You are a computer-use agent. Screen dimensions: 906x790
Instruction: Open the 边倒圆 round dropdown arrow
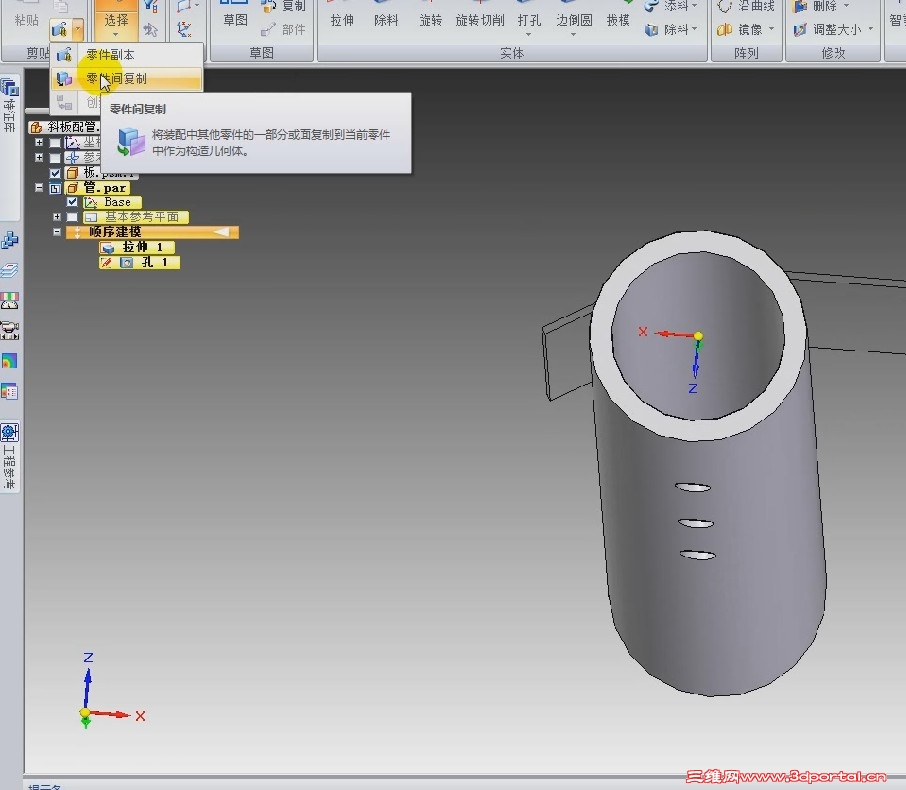pos(573,35)
